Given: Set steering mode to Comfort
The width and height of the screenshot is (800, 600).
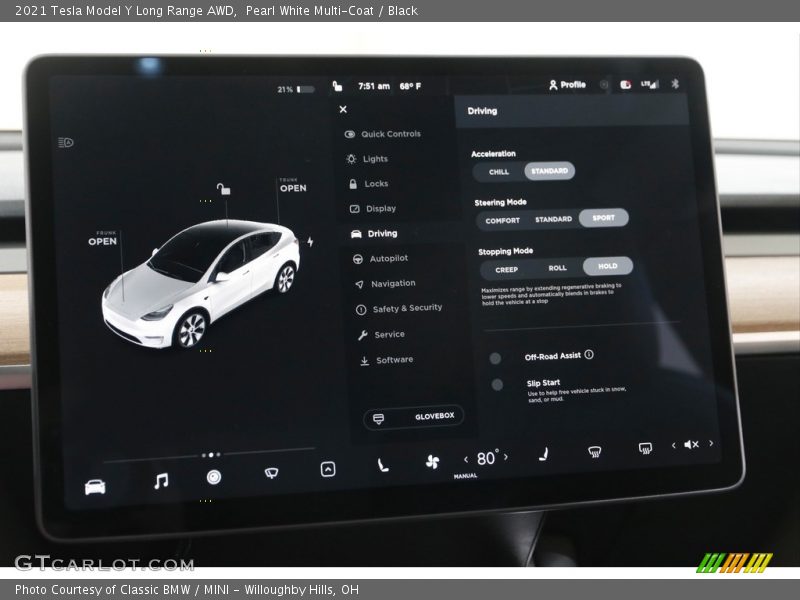Looking at the screenshot, I should (x=503, y=220).
